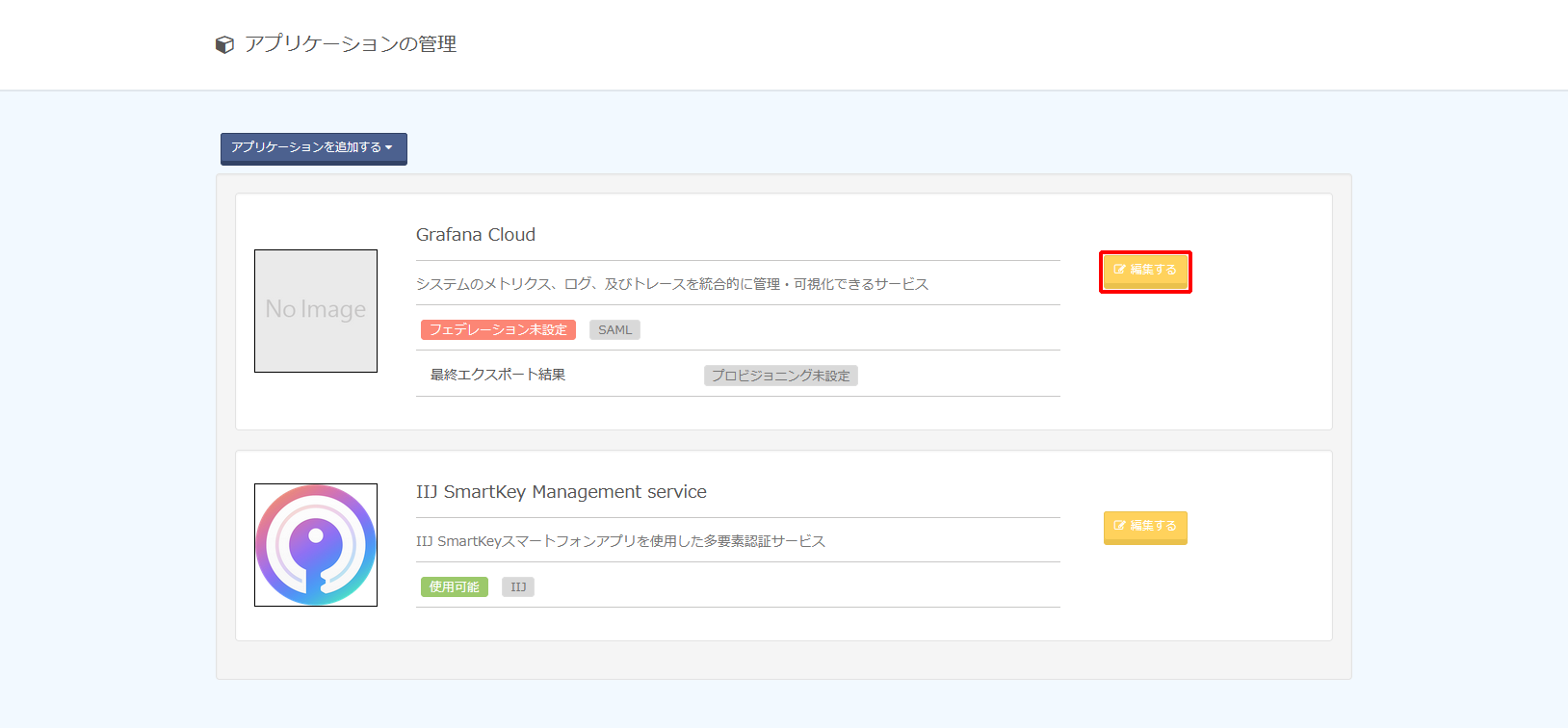1568x728 pixels.
Task: Click the アプリケーションの管理 page heading
Action: pyautogui.click(x=351, y=44)
